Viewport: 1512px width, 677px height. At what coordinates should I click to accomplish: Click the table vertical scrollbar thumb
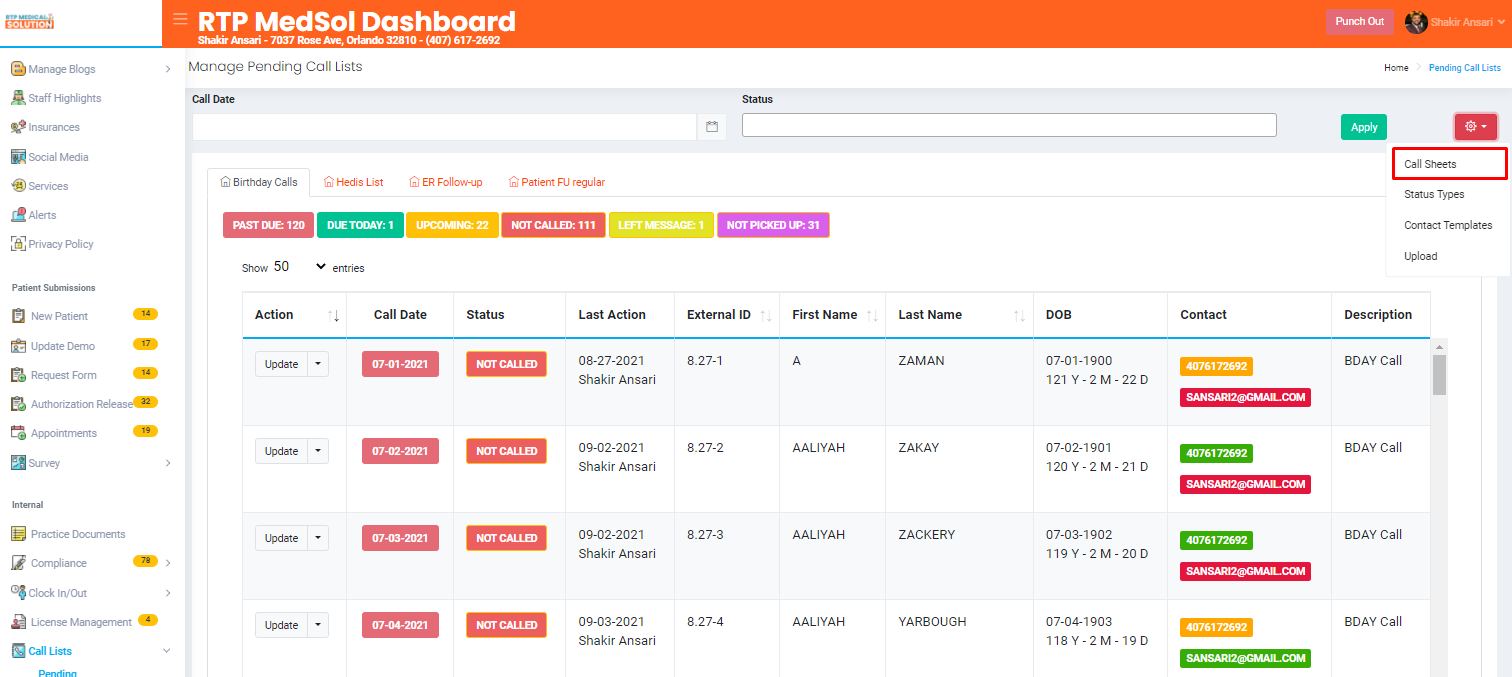1439,375
